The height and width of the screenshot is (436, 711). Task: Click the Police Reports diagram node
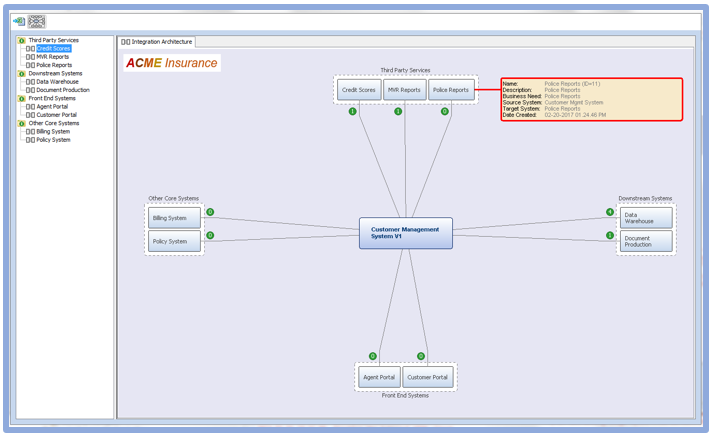tap(451, 90)
